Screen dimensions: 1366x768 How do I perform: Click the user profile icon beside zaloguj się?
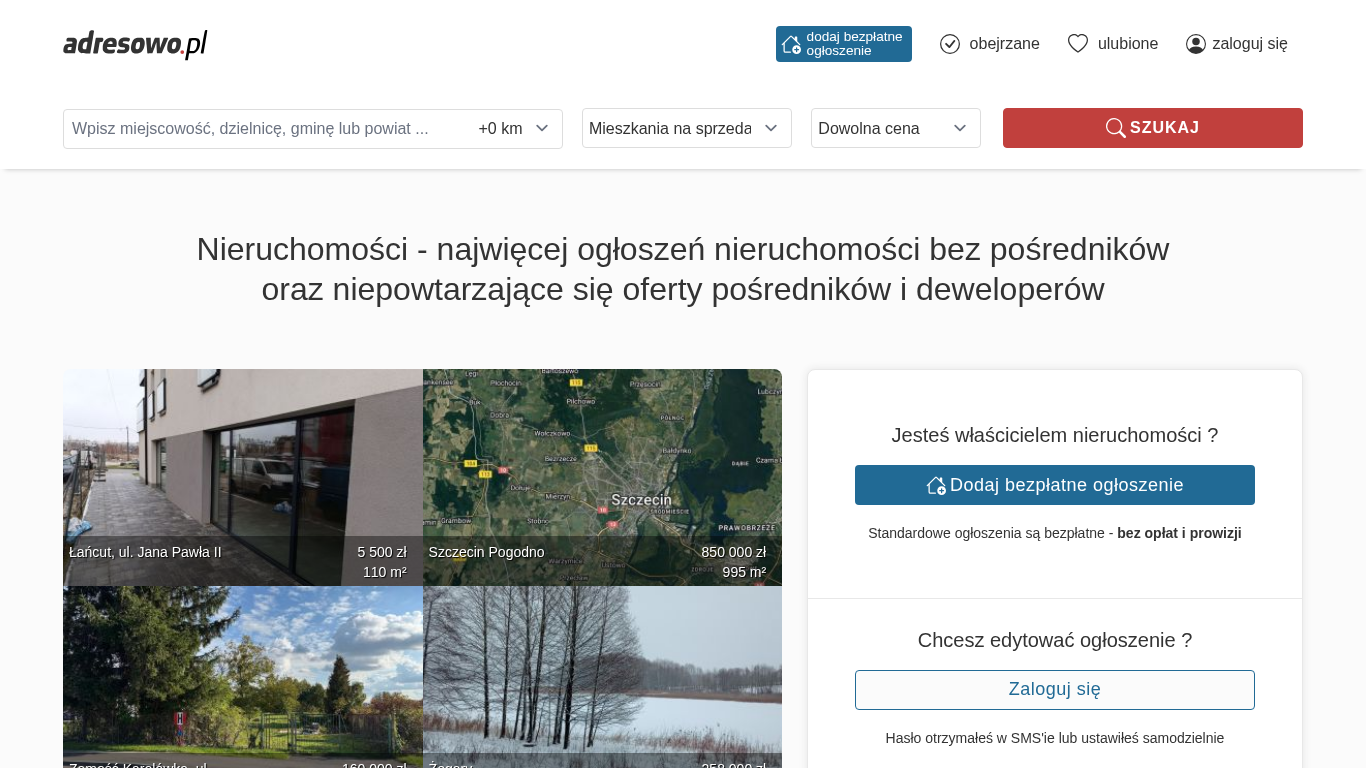click(x=1195, y=44)
